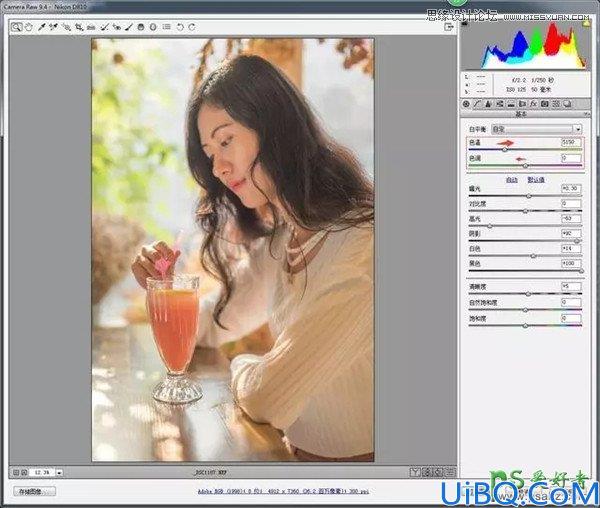The width and height of the screenshot is (600, 508).
Task: Select the Color Sampler tool
Action: point(54,27)
